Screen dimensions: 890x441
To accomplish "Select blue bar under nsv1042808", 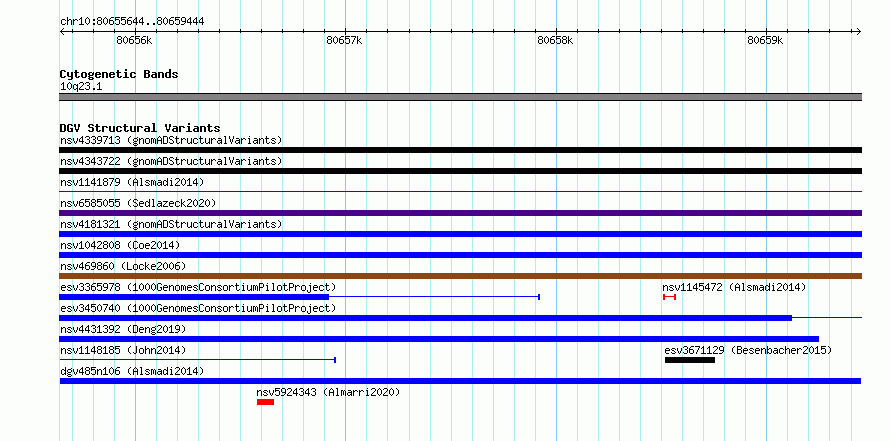I will click(x=460, y=255).
